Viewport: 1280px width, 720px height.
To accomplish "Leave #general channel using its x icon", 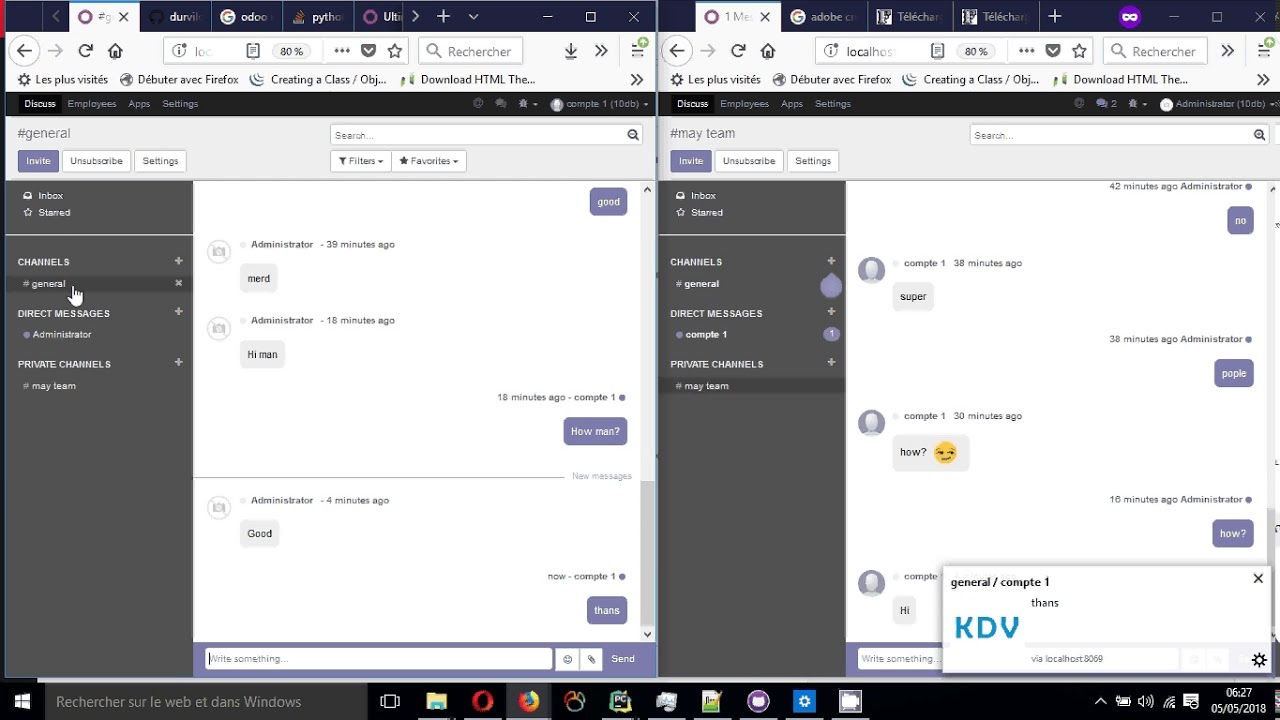I will pyautogui.click(x=179, y=283).
